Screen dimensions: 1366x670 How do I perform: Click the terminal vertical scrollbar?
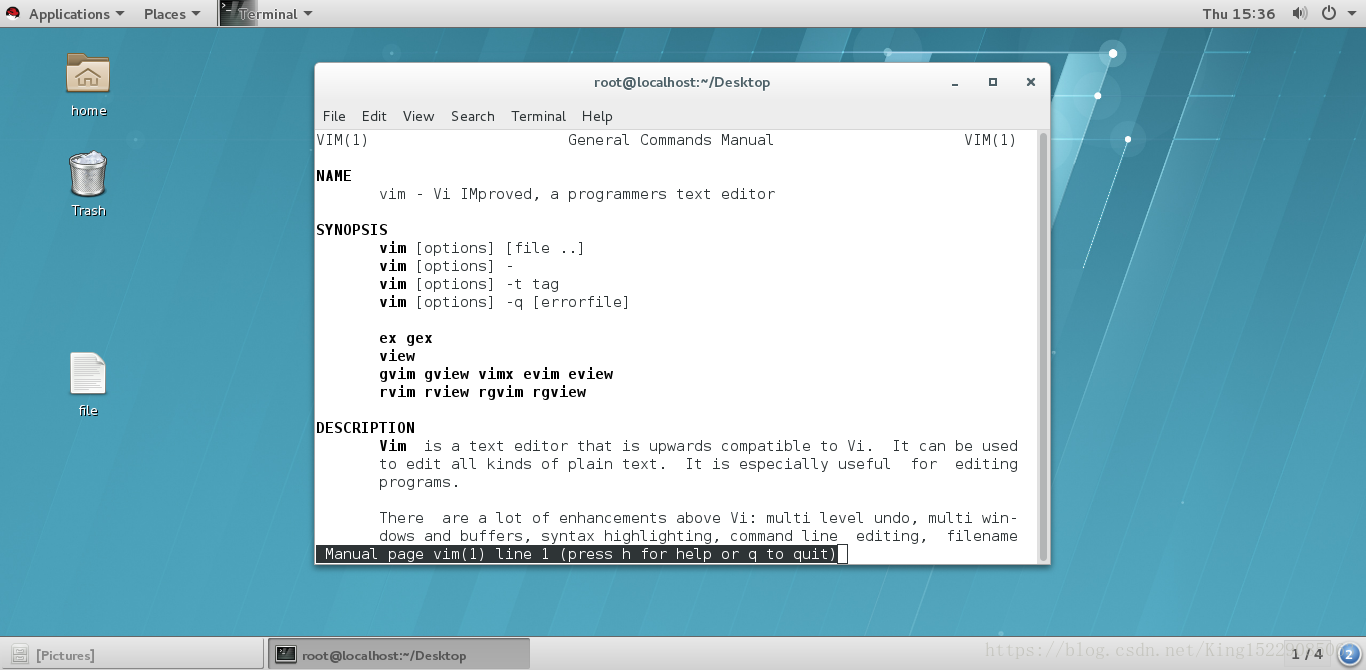tap(1044, 346)
